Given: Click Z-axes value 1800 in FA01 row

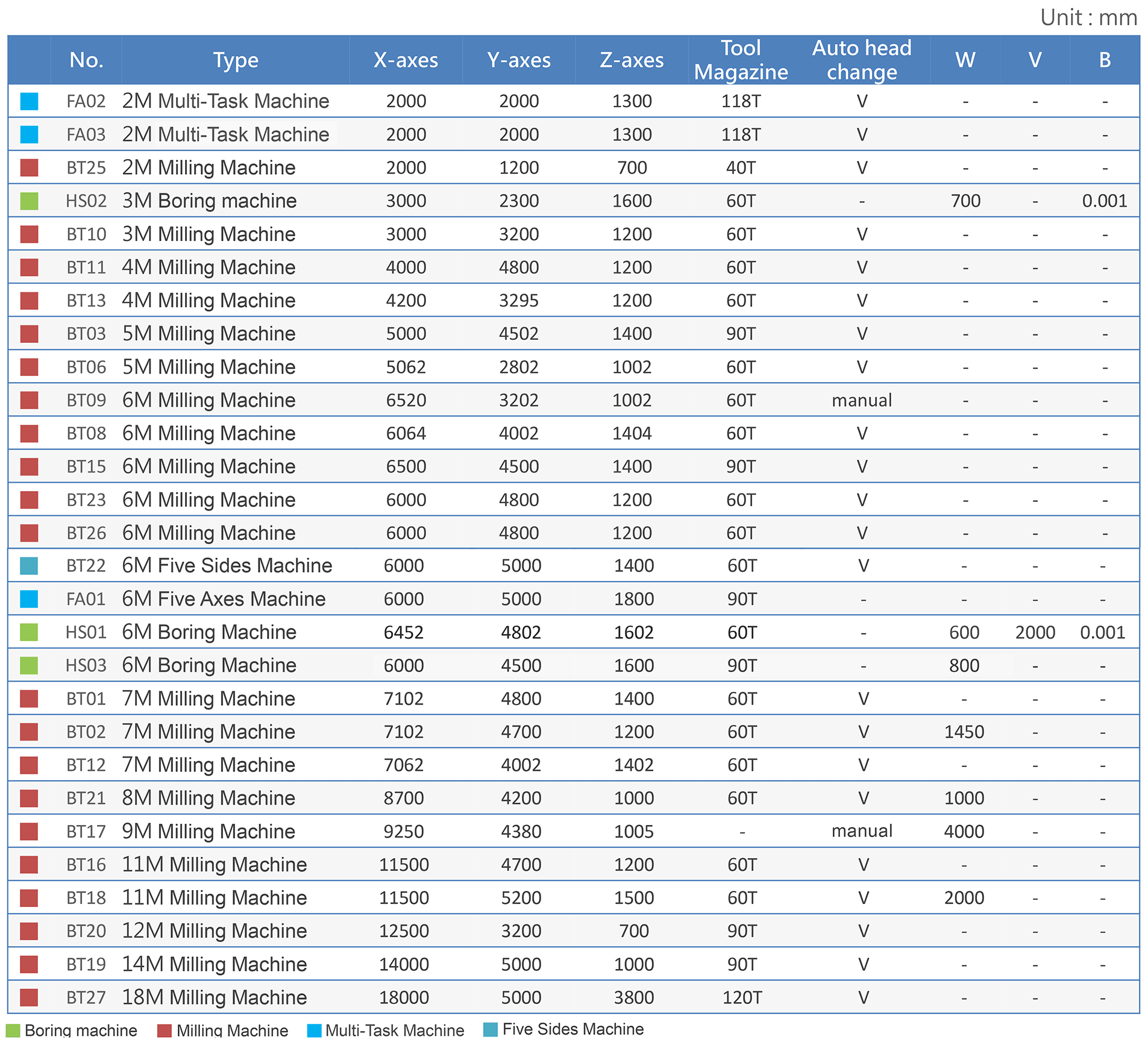Looking at the screenshot, I should 634,599.
